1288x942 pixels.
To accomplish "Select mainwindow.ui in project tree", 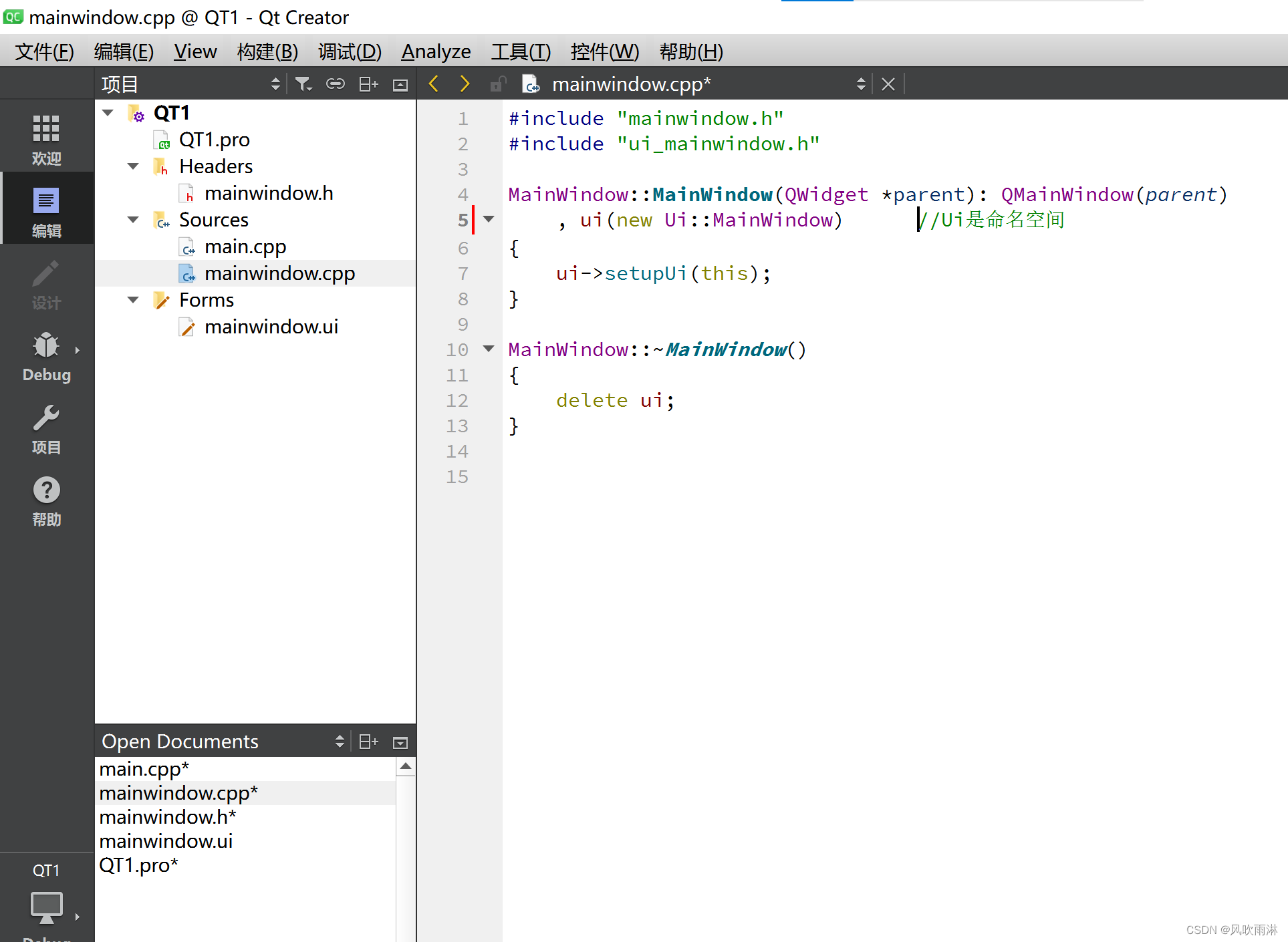I will (271, 327).
